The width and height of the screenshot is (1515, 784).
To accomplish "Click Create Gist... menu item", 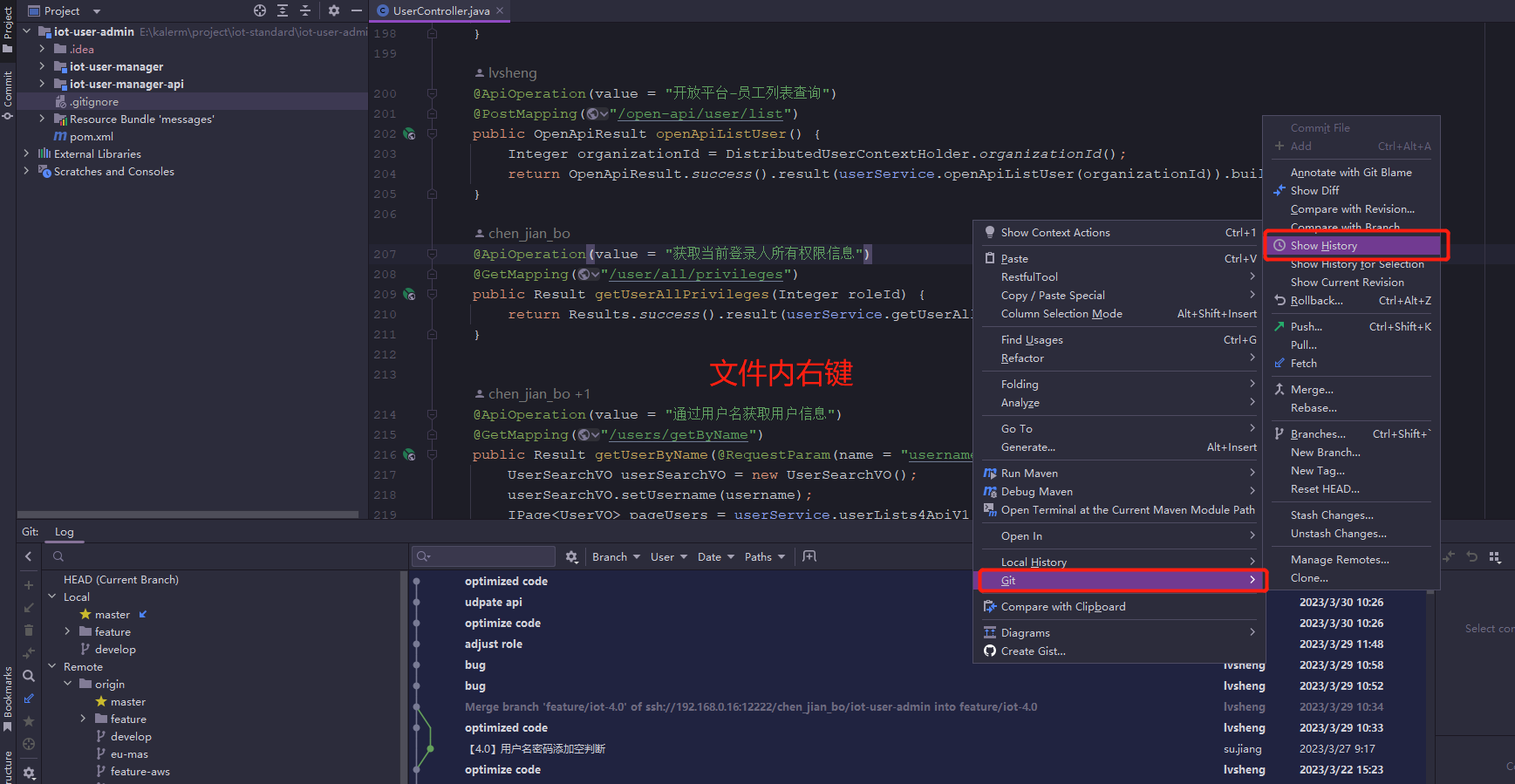I will [1120, 651].
